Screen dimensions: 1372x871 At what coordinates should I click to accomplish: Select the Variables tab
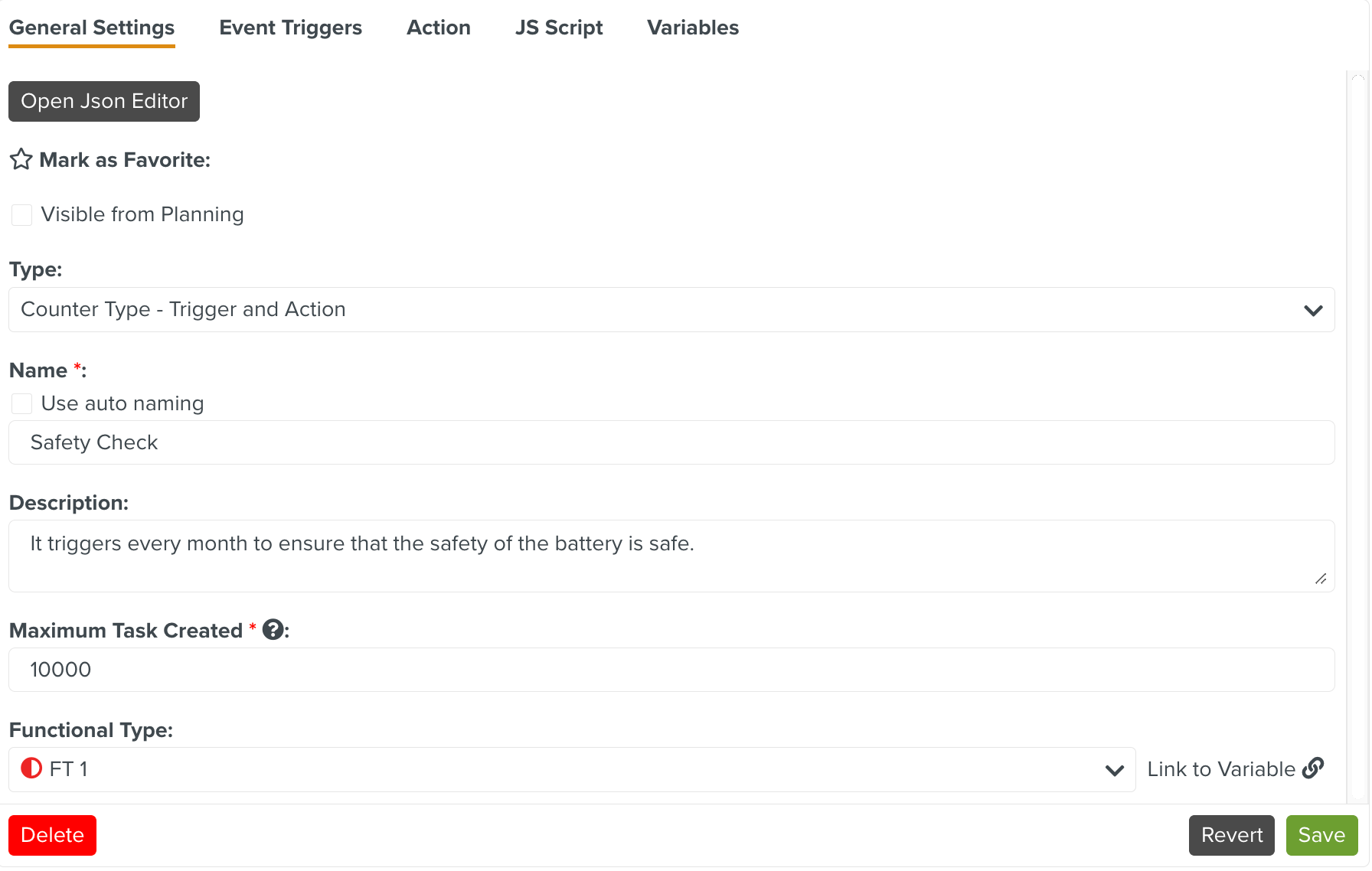pyautogui.click(x=692, y=28)
